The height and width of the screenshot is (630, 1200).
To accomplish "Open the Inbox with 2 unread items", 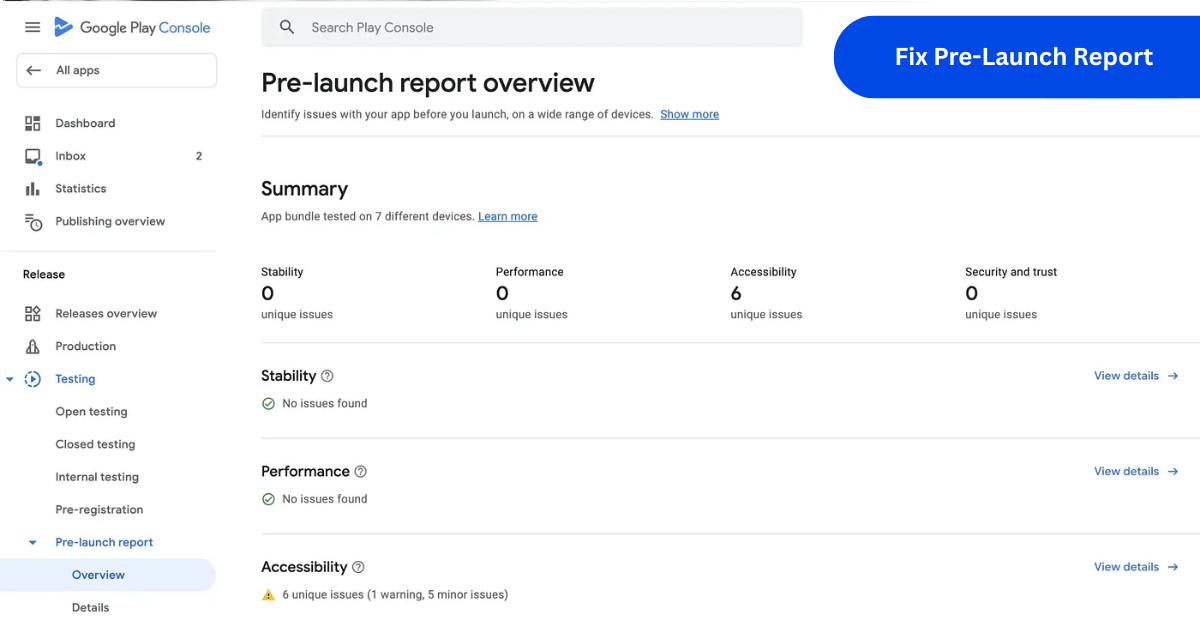I will (x=70, y=155).
